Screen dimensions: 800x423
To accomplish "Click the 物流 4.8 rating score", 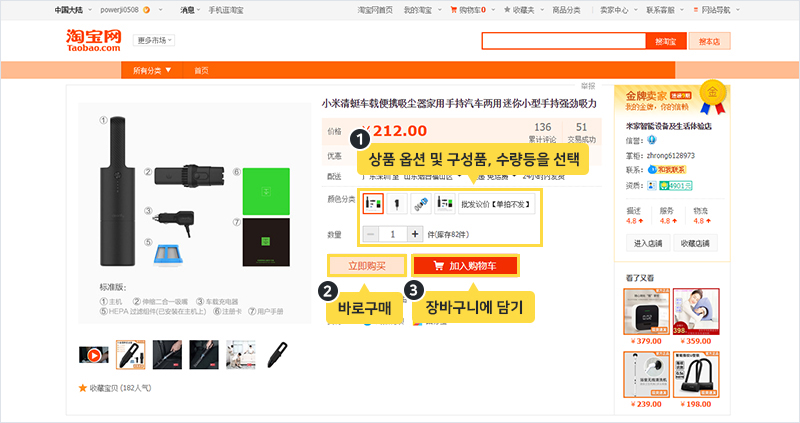I will 702,221.
